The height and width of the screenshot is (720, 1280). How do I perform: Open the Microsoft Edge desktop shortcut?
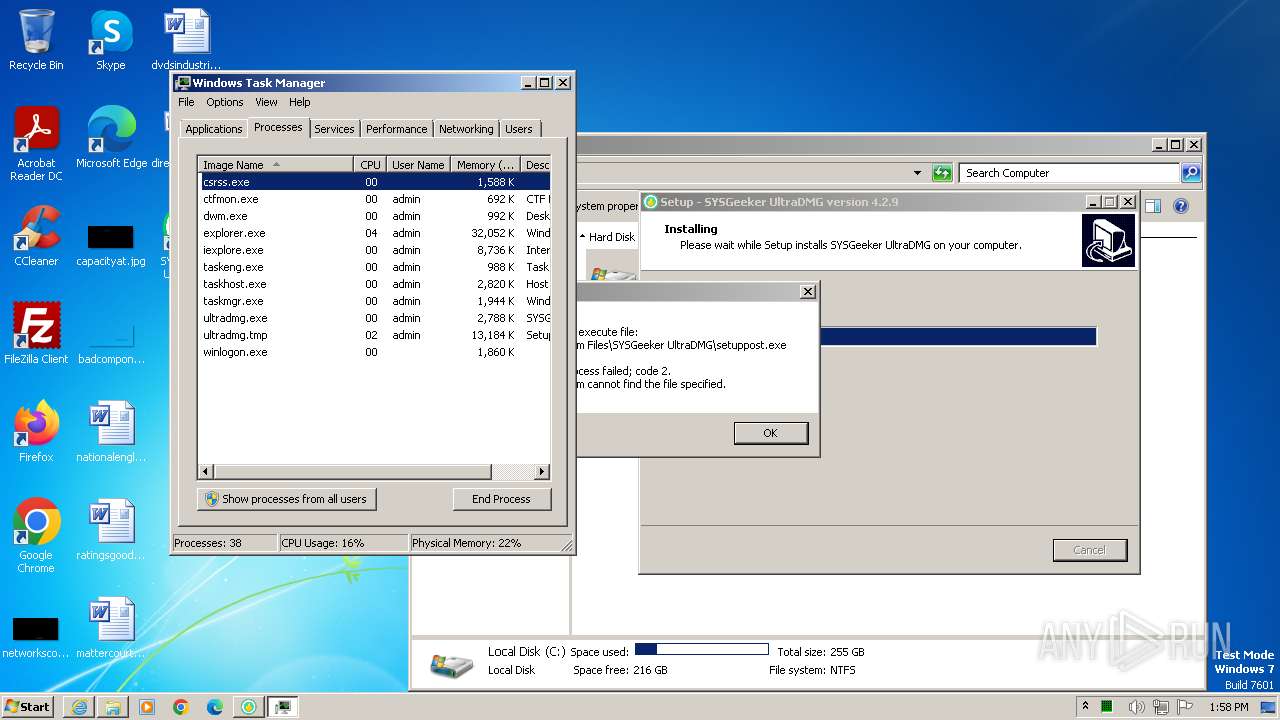pyautogui.click(x=111, y=138)
